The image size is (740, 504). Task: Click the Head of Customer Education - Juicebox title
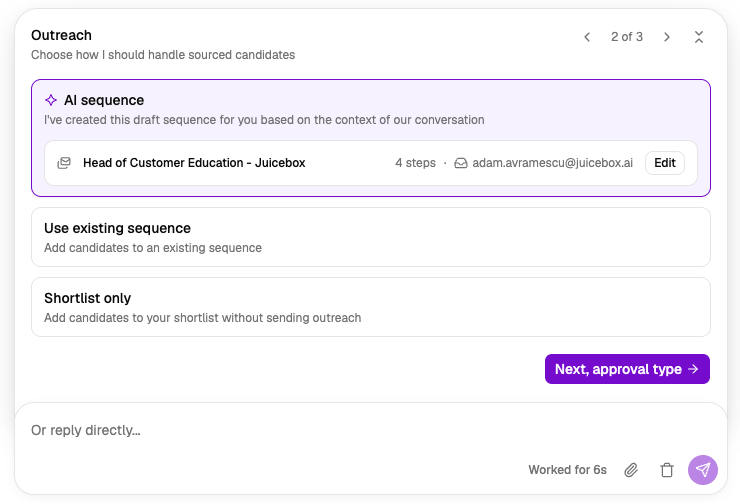click(x=194, y=163)
